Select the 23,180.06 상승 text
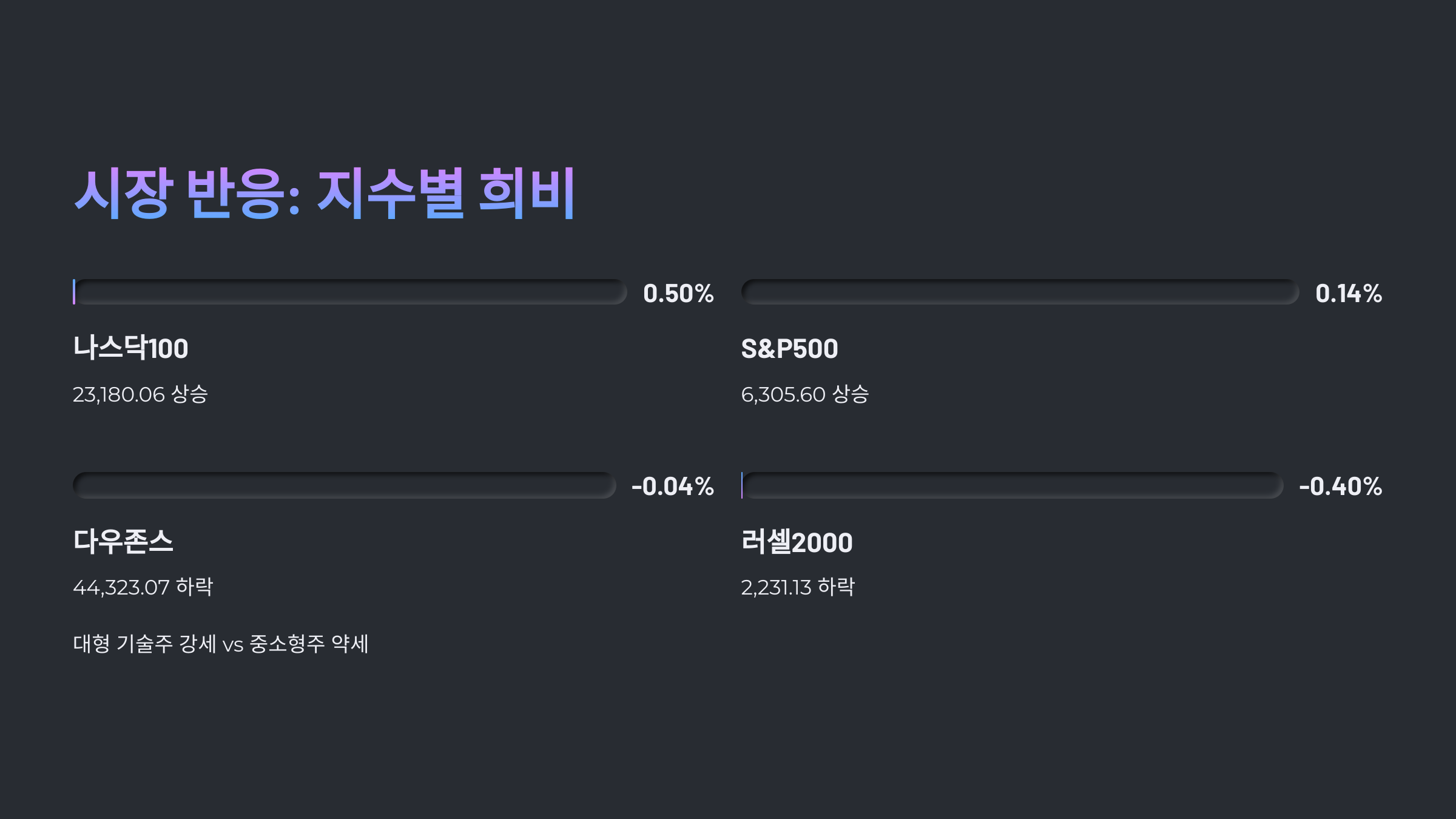Image resolution: width=1456 pixels, height=819 pixels. [x=140, y=394]
